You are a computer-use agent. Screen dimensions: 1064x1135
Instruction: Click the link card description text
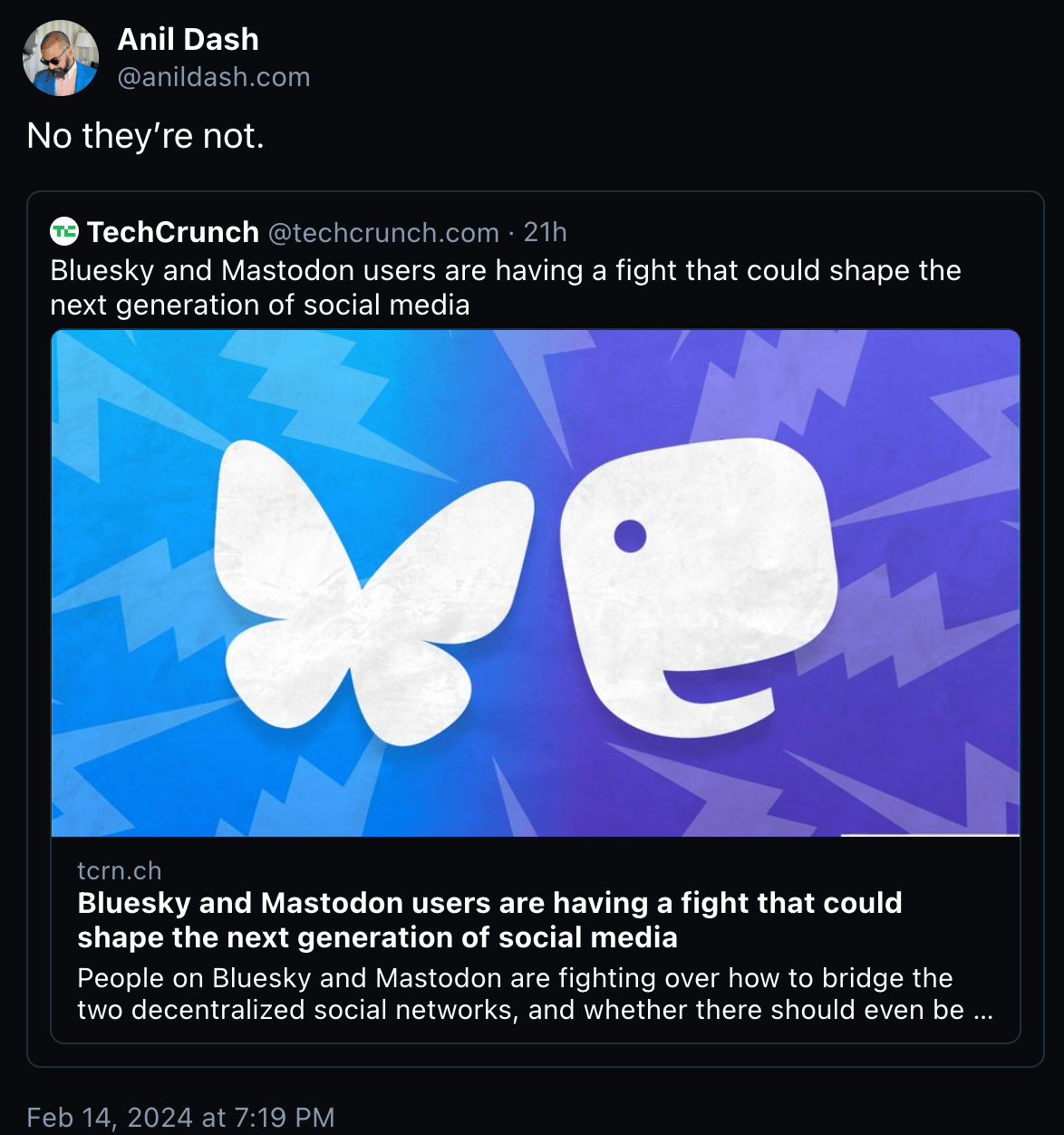(x=517, y=994)
